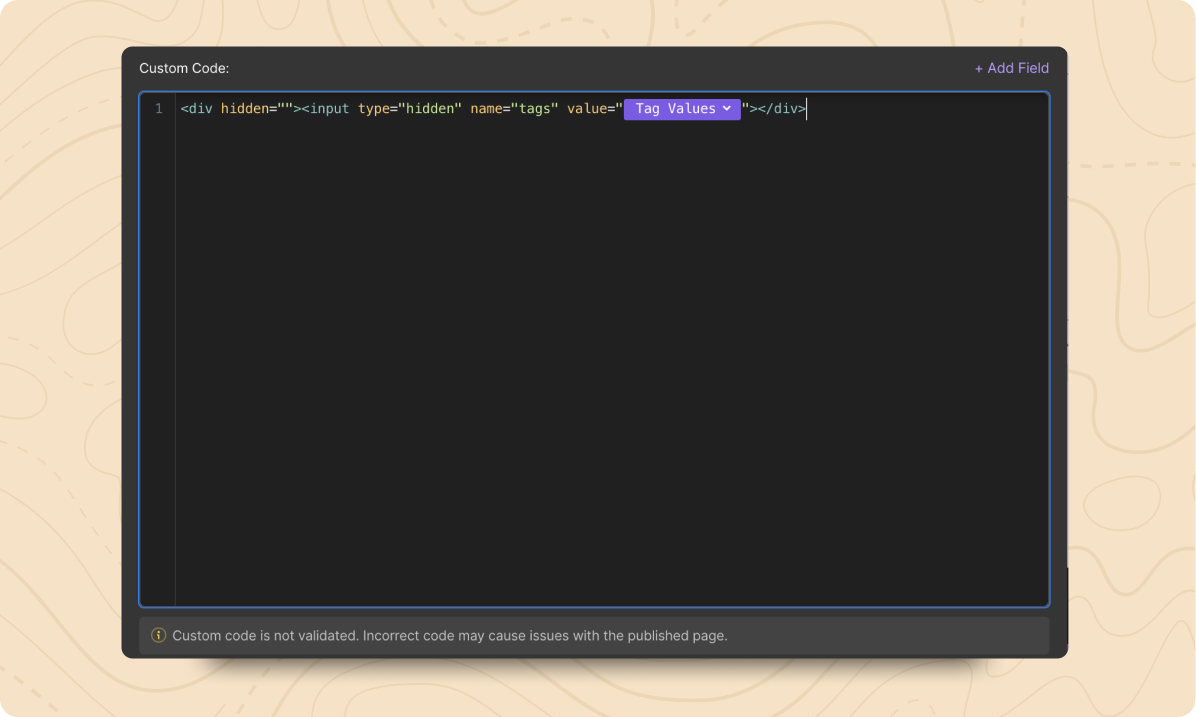Click the "Custom Code:" label
The image size is (1196, 717).
(x=184, y=68)
